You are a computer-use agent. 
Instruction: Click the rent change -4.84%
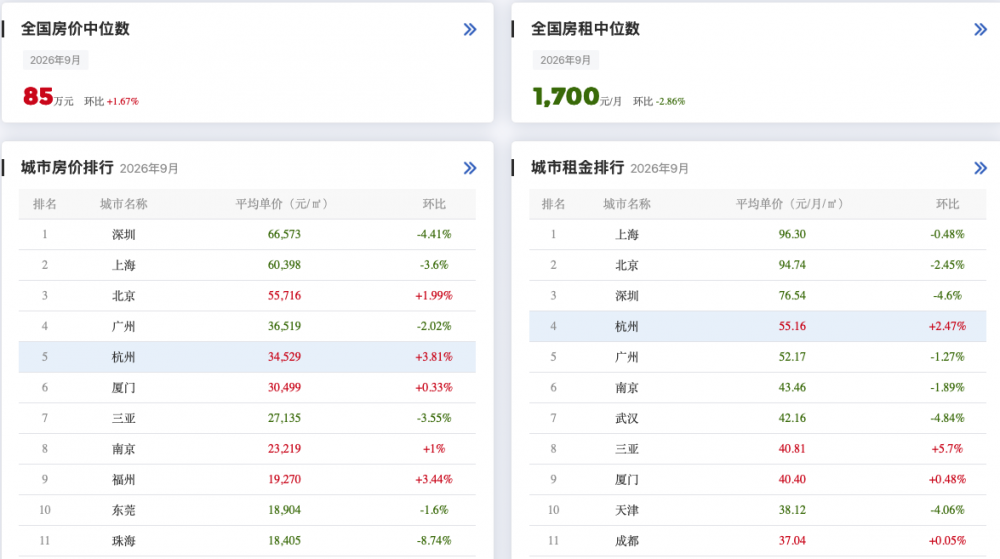(947, 418)
